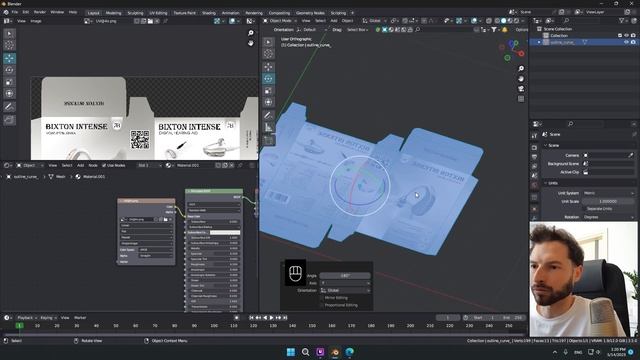The height and width of the screenshot is (360, 640).
Task: Switch perspective/orthographic grid icon in viewport
Action: [521, 99]
